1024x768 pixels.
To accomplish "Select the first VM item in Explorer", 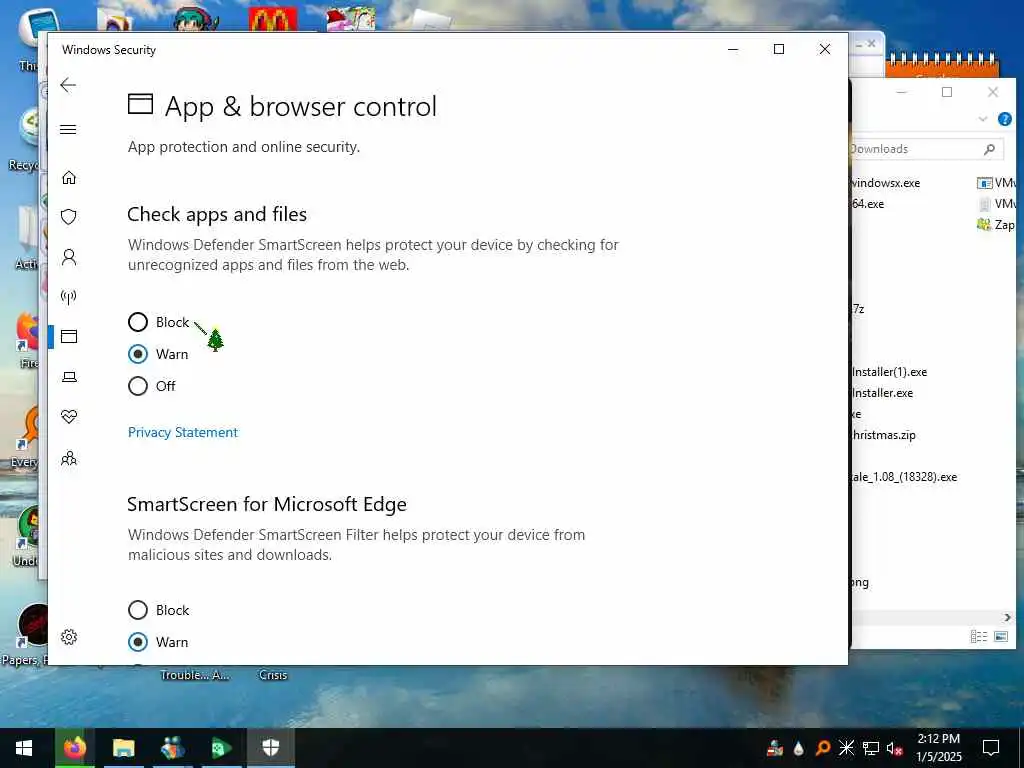I will 996,183.
